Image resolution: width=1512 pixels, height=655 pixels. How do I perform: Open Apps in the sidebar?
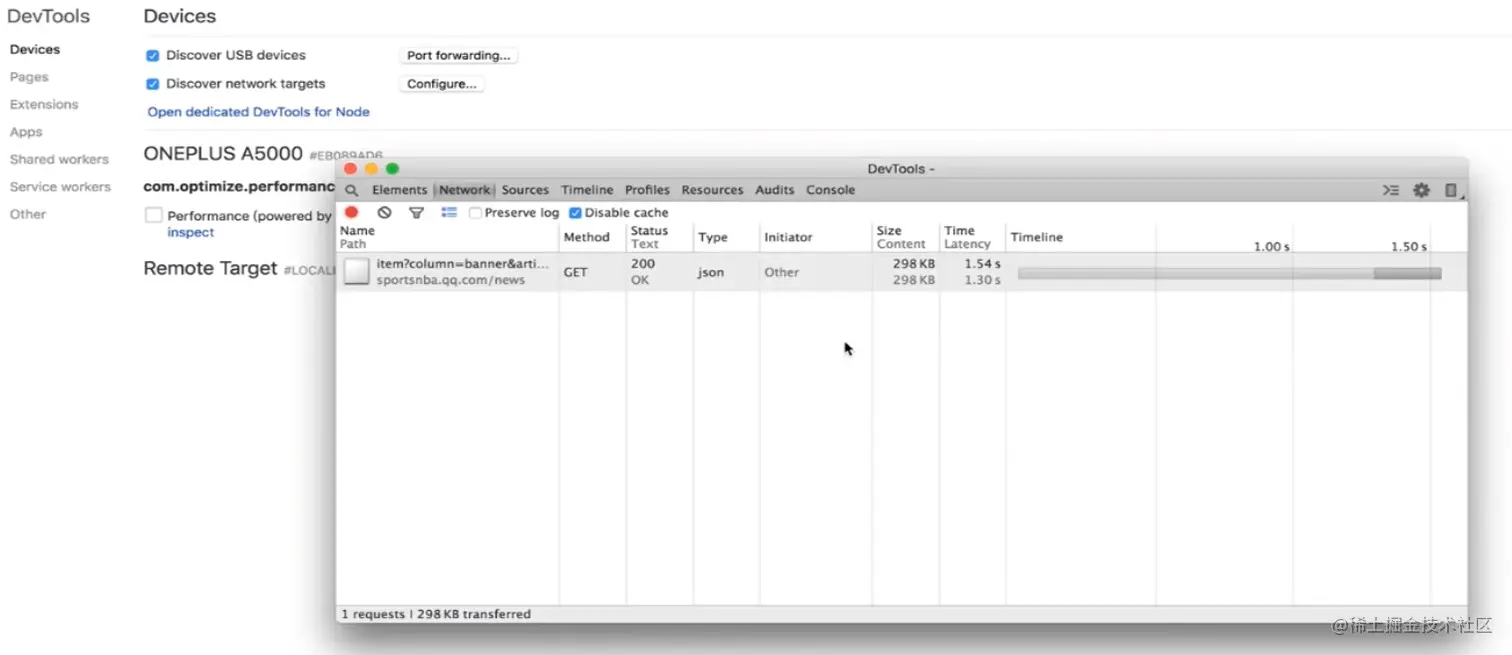[x=26, y=132]
